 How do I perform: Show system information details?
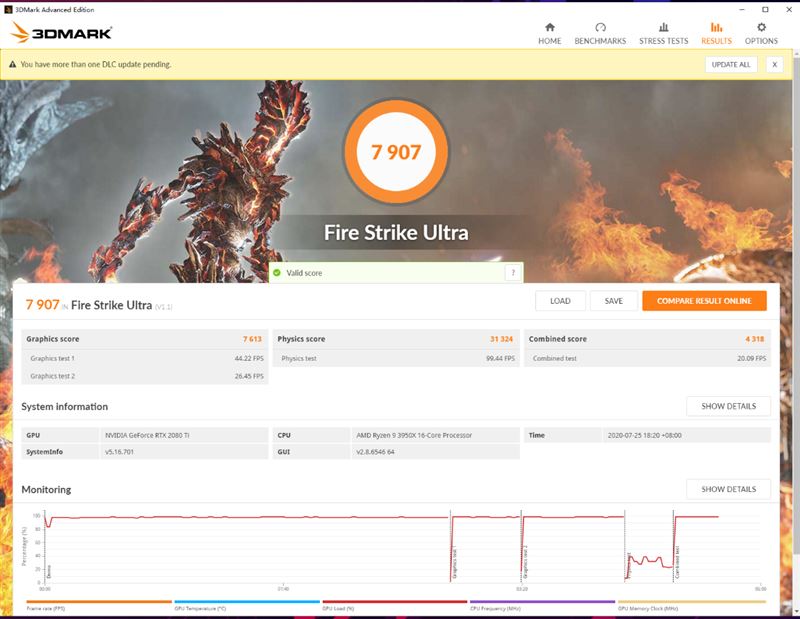(x=728, y=406)
